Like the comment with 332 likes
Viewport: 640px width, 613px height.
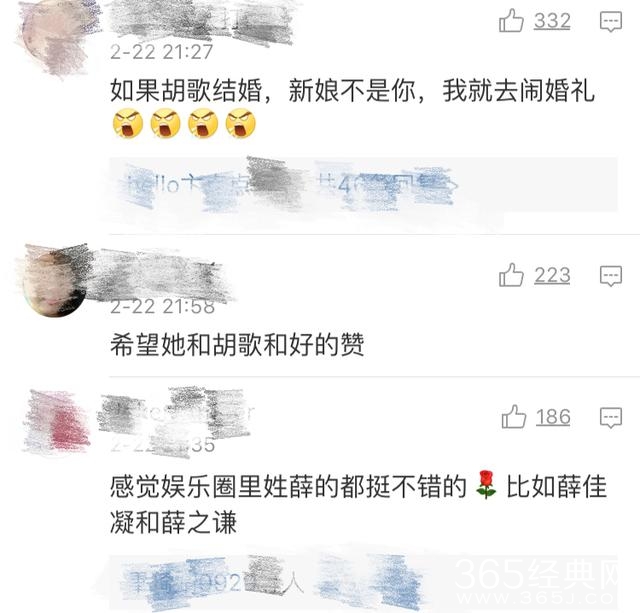[511, 21]
